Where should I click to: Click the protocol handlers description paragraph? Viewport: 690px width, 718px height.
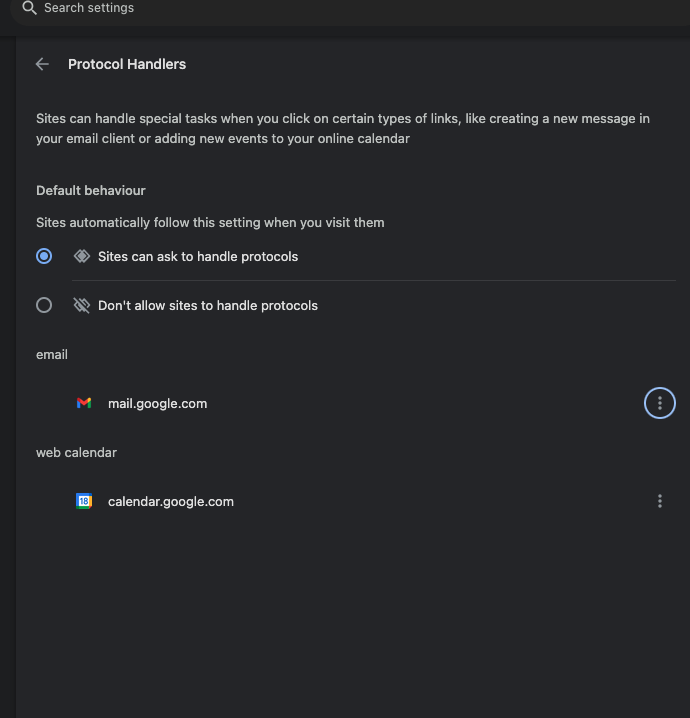(343, 128)
